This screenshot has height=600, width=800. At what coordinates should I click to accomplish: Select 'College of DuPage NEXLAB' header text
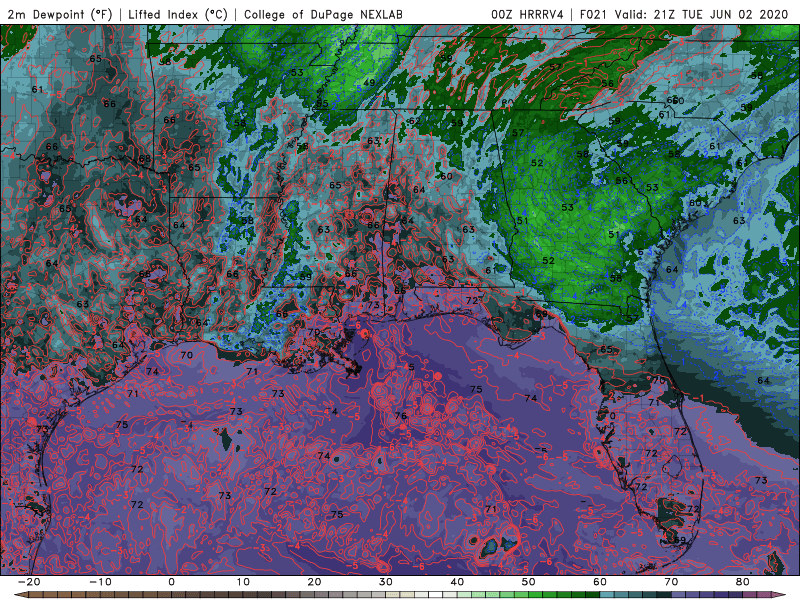click(323, 14)
